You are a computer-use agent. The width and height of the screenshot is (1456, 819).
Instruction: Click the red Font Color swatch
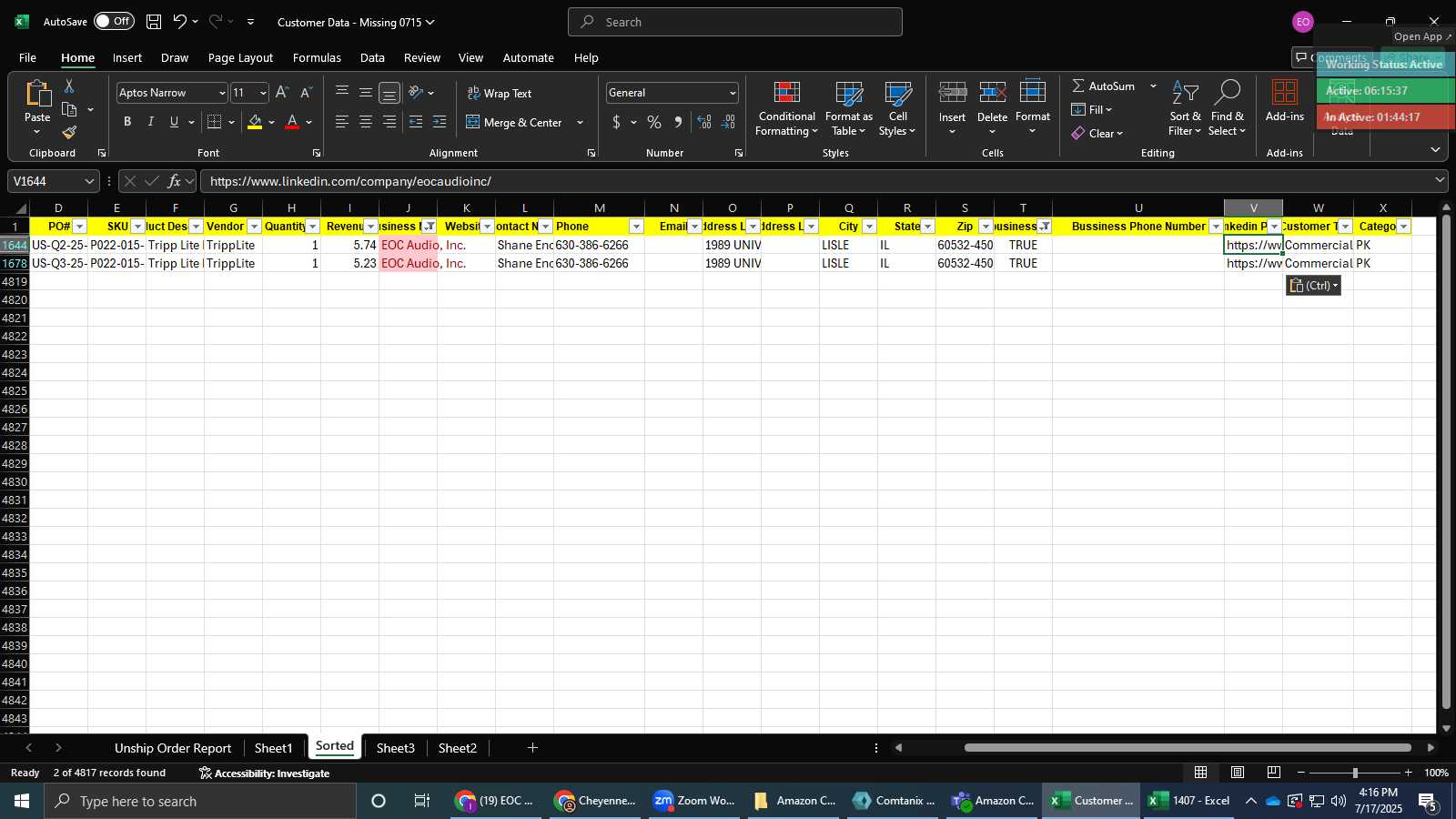[x=292, y=122]
